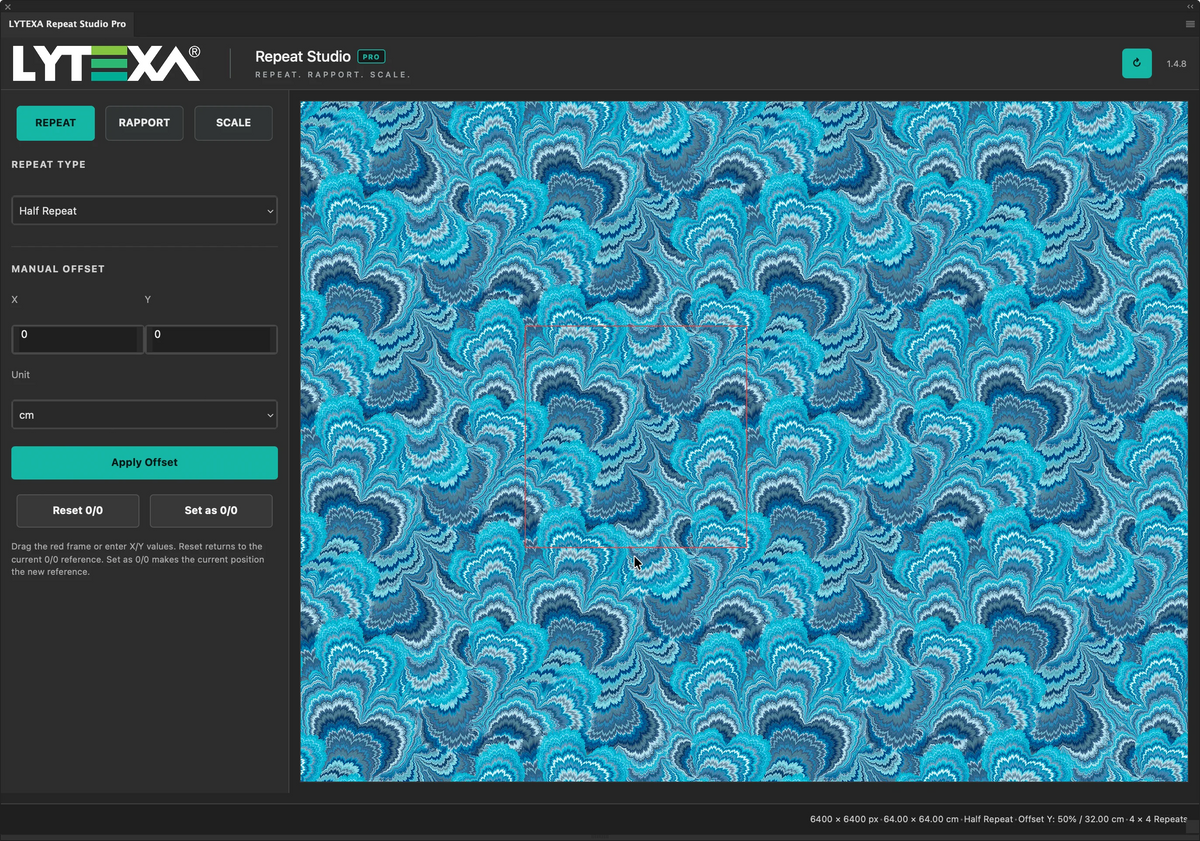The width and height of the screenshot is (1200, 841).
Task: Click the Set as 0/0 button
Action: 211,510
